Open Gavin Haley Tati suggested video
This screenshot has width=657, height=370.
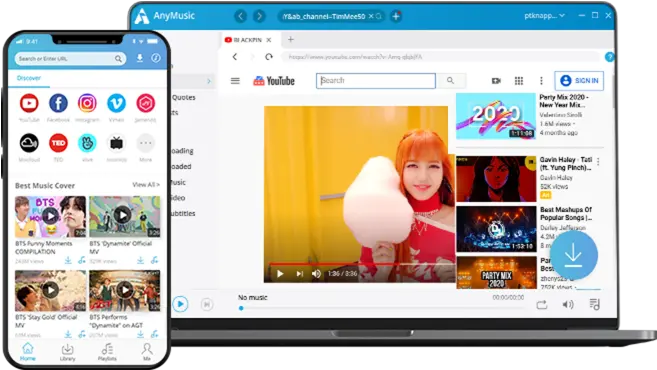coord(496,179)
